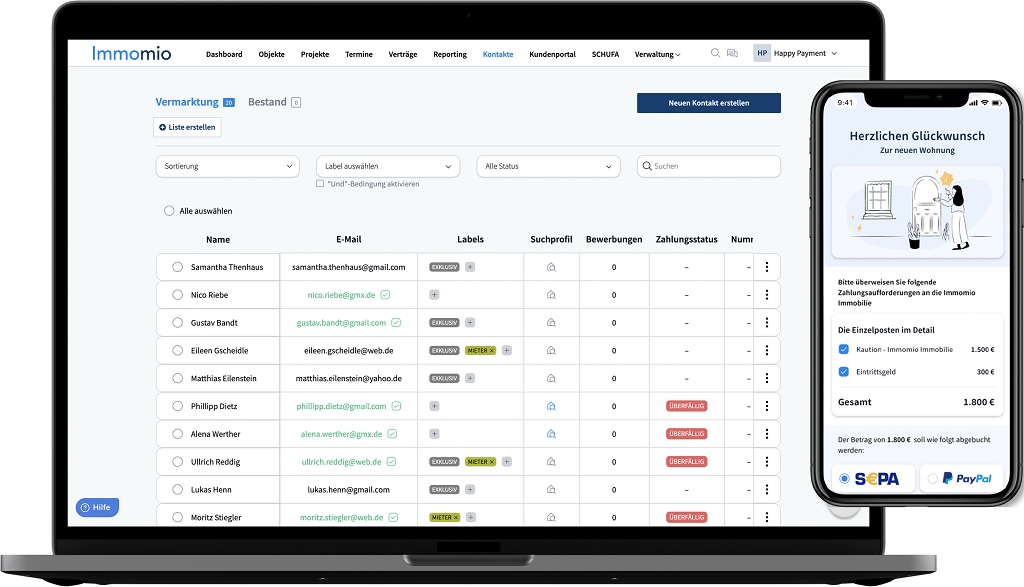1024x587 pixels.
Task: Open Objekte in top navigation
Action: [x=272, y=54]
